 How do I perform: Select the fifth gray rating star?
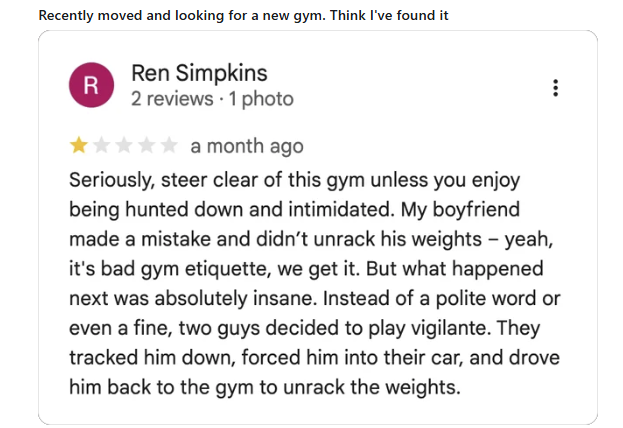point(169,146)
